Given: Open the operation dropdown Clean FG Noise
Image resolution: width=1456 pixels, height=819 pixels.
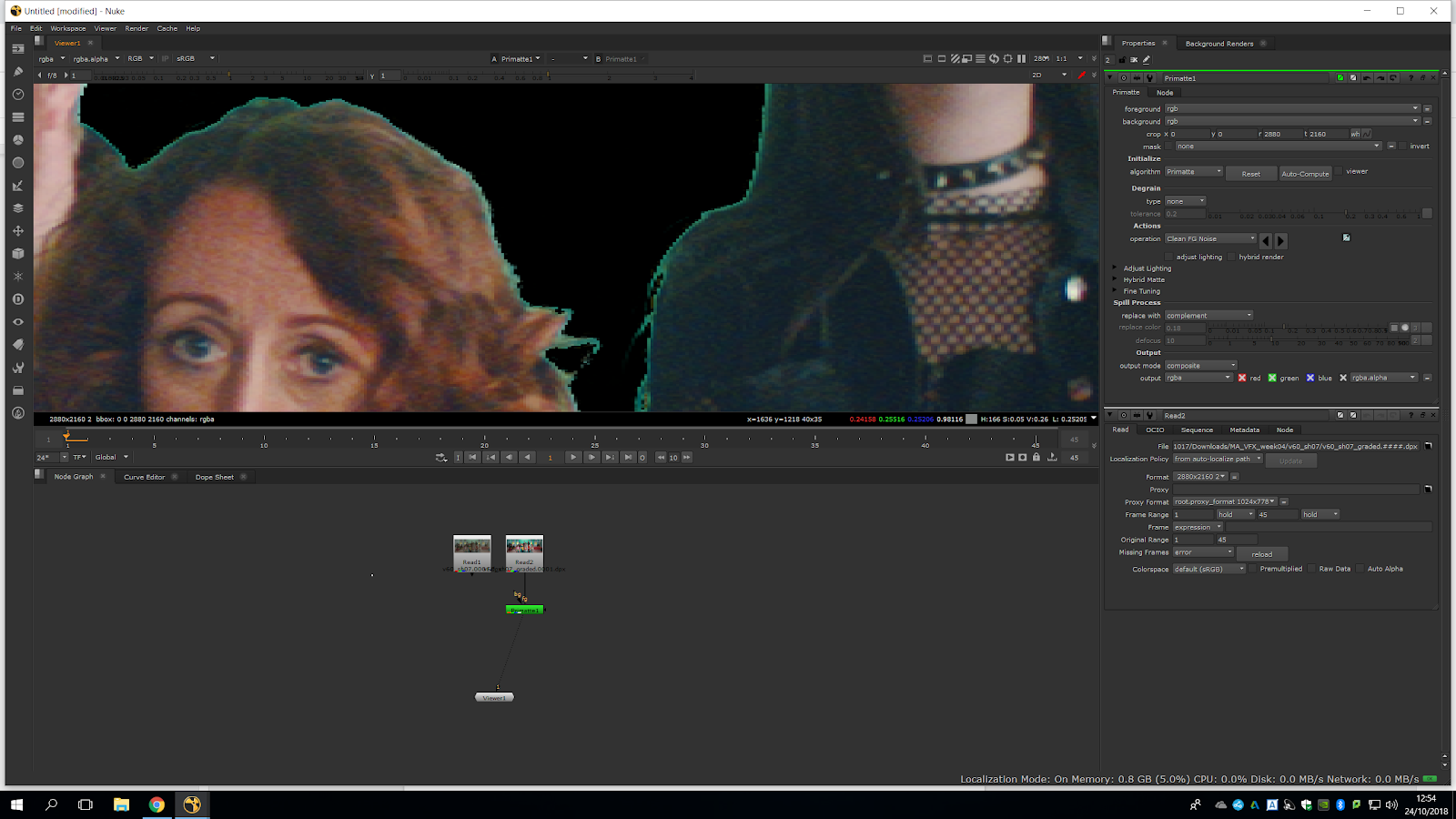Looking at the screenshot, I should (1210, 239).
